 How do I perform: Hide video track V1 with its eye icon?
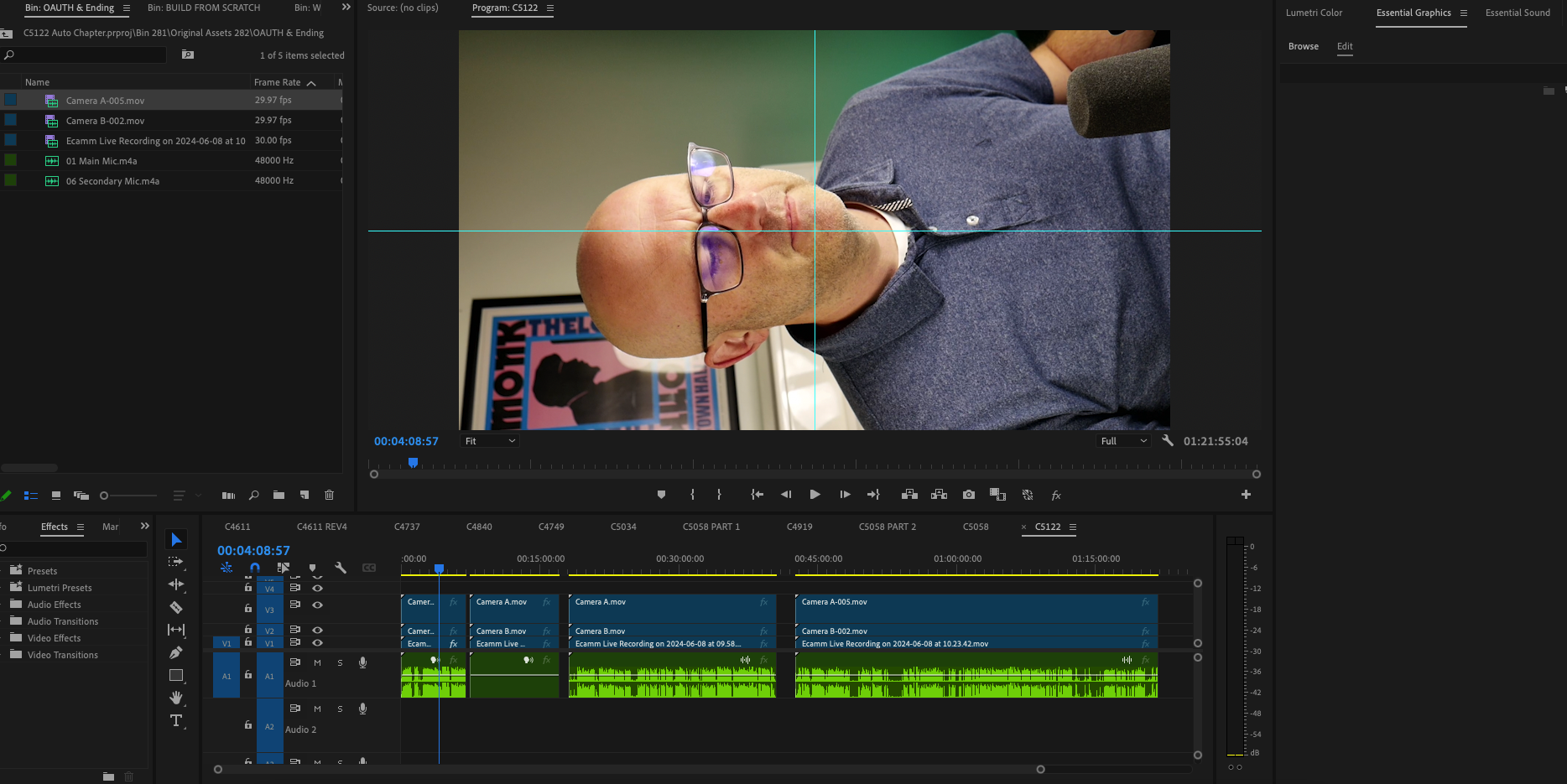[x=317, y=643]
